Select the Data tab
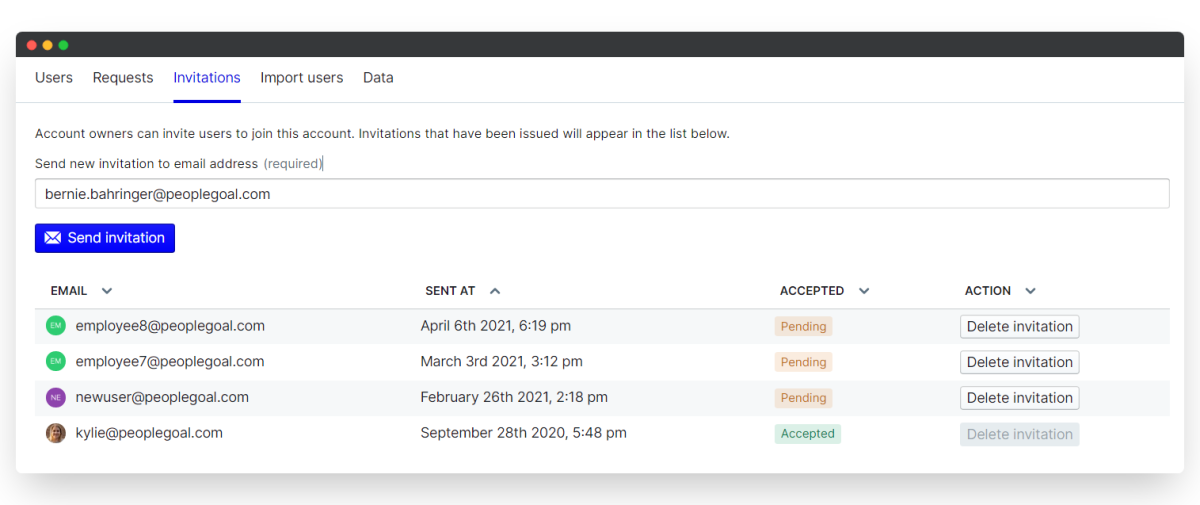 pos(378,78)
